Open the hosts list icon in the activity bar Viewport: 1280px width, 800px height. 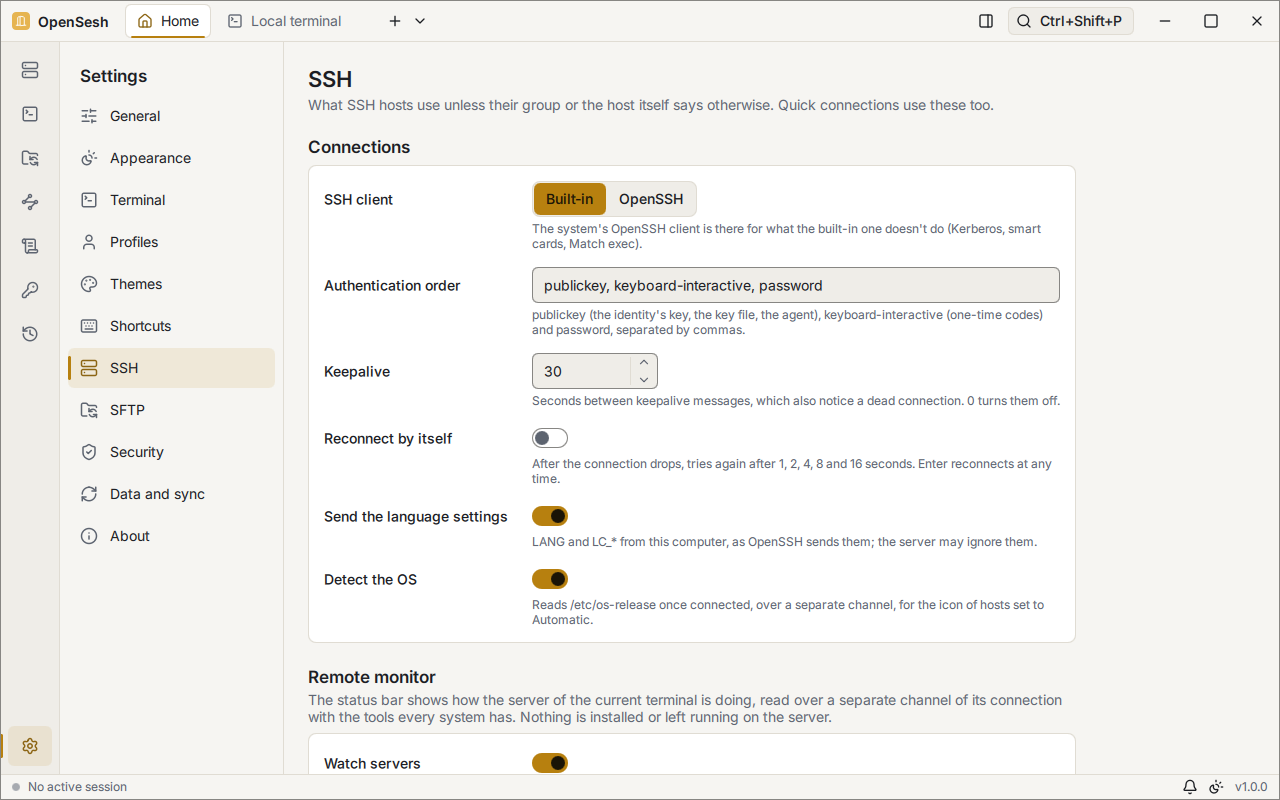(30, 70)
